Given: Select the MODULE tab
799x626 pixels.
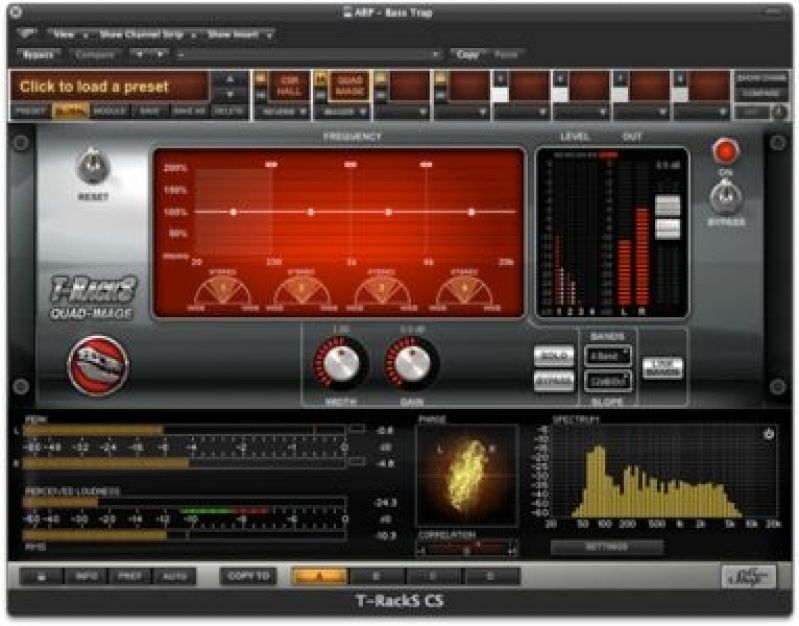Looking at the screenshot, I should coord(110,111).
